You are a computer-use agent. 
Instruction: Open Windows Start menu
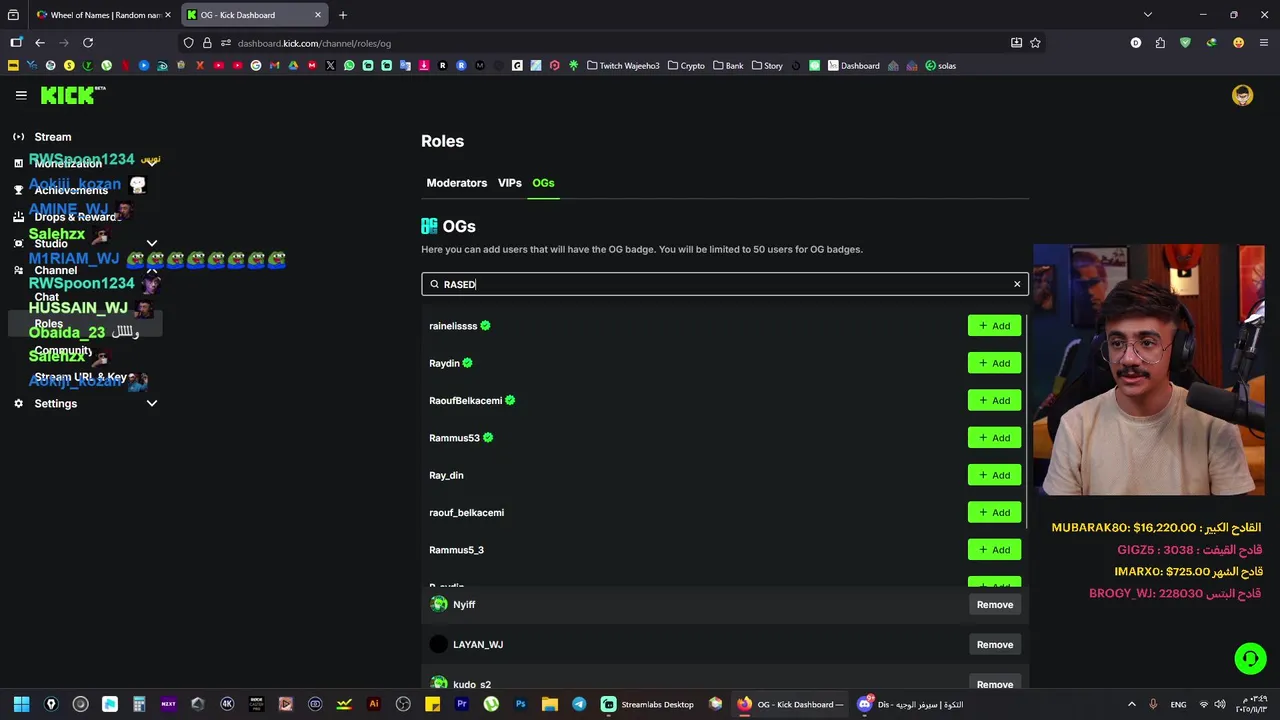coord(21,704)
